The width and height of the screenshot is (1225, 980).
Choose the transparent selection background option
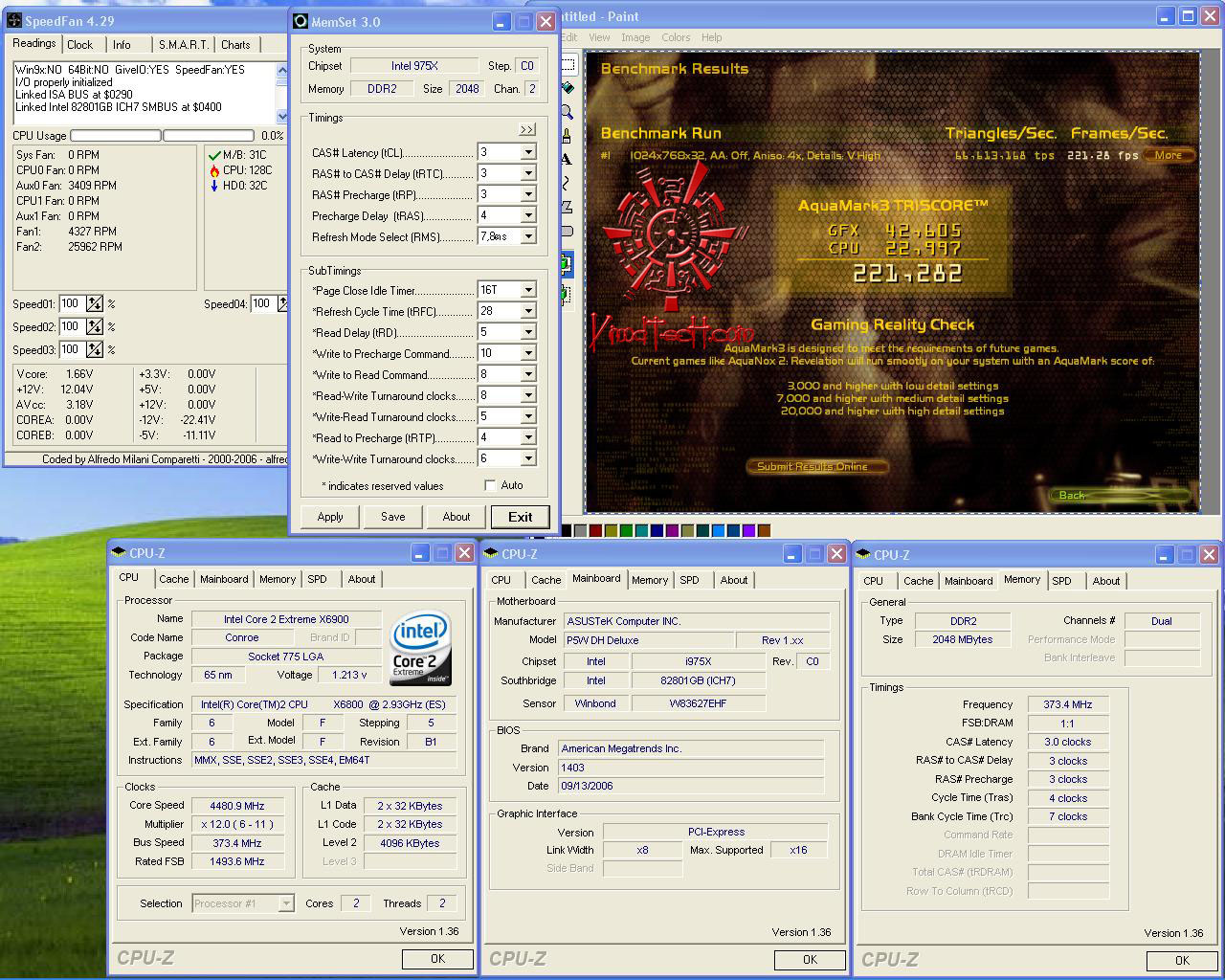(x=567, y=294)
